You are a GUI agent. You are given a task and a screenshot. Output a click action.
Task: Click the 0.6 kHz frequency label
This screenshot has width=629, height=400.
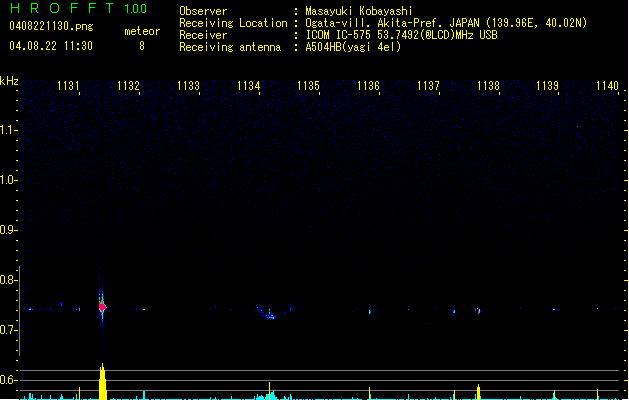8,380
